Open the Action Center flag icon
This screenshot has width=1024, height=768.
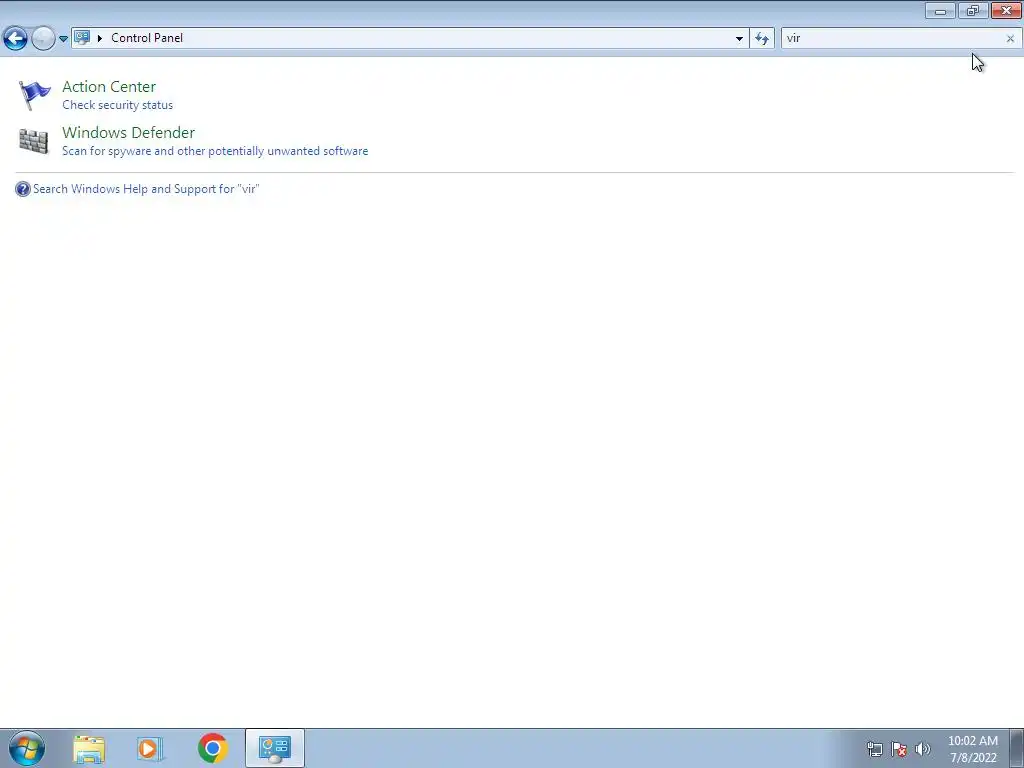pos(34,95)
